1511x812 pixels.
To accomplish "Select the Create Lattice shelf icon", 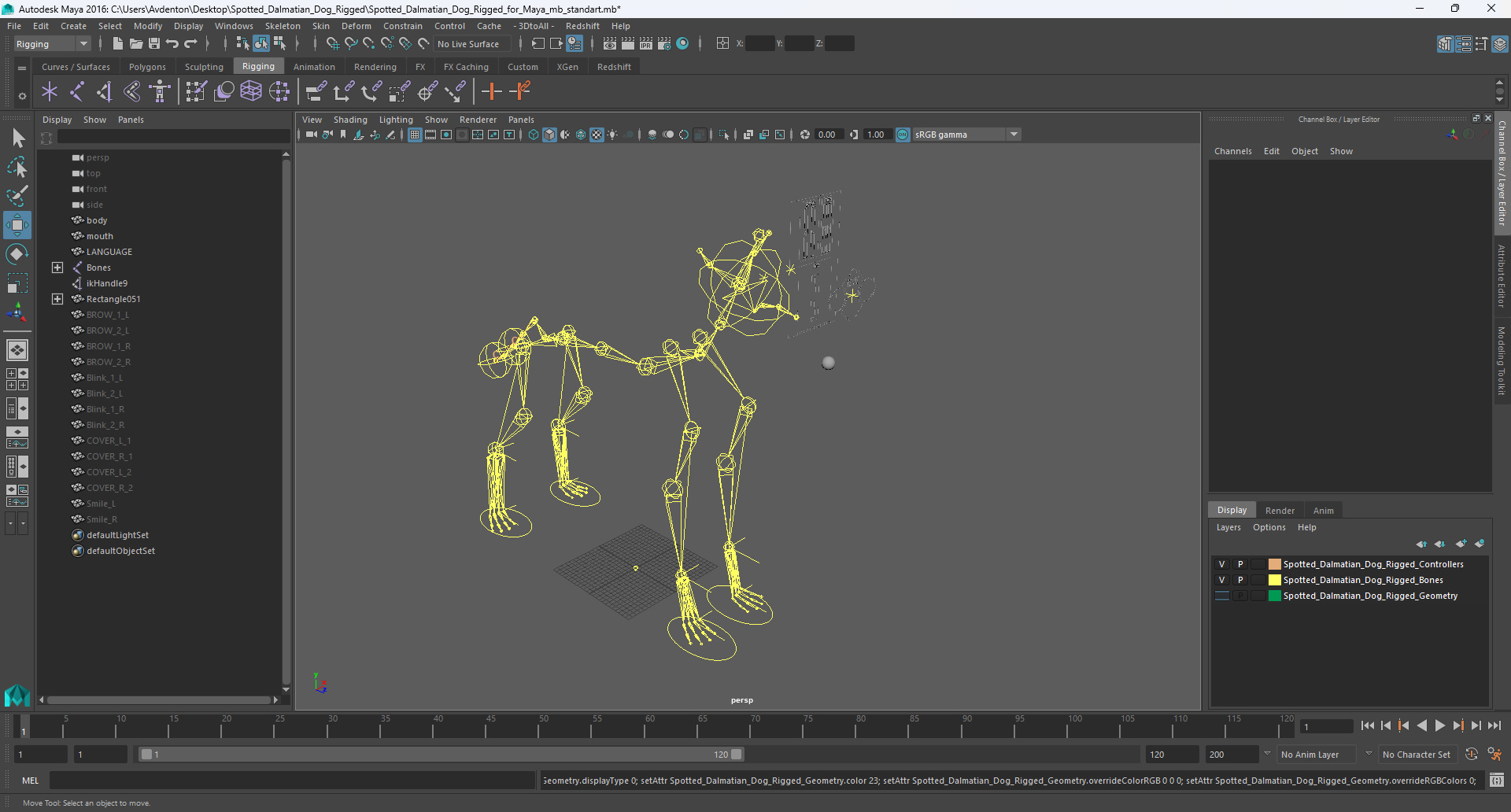I will pyautogui.click(x=251, y=92).
